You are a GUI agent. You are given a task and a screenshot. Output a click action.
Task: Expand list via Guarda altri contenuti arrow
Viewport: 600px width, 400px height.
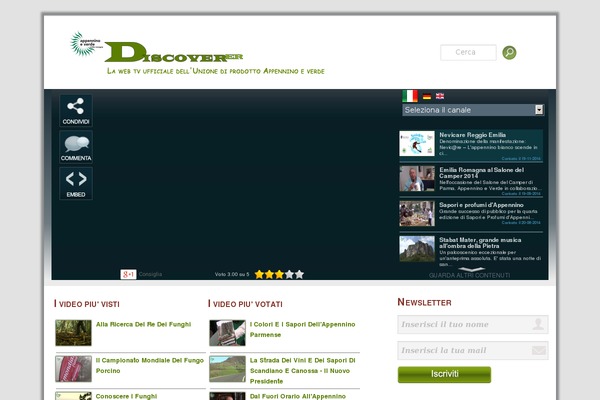point(471,269)
